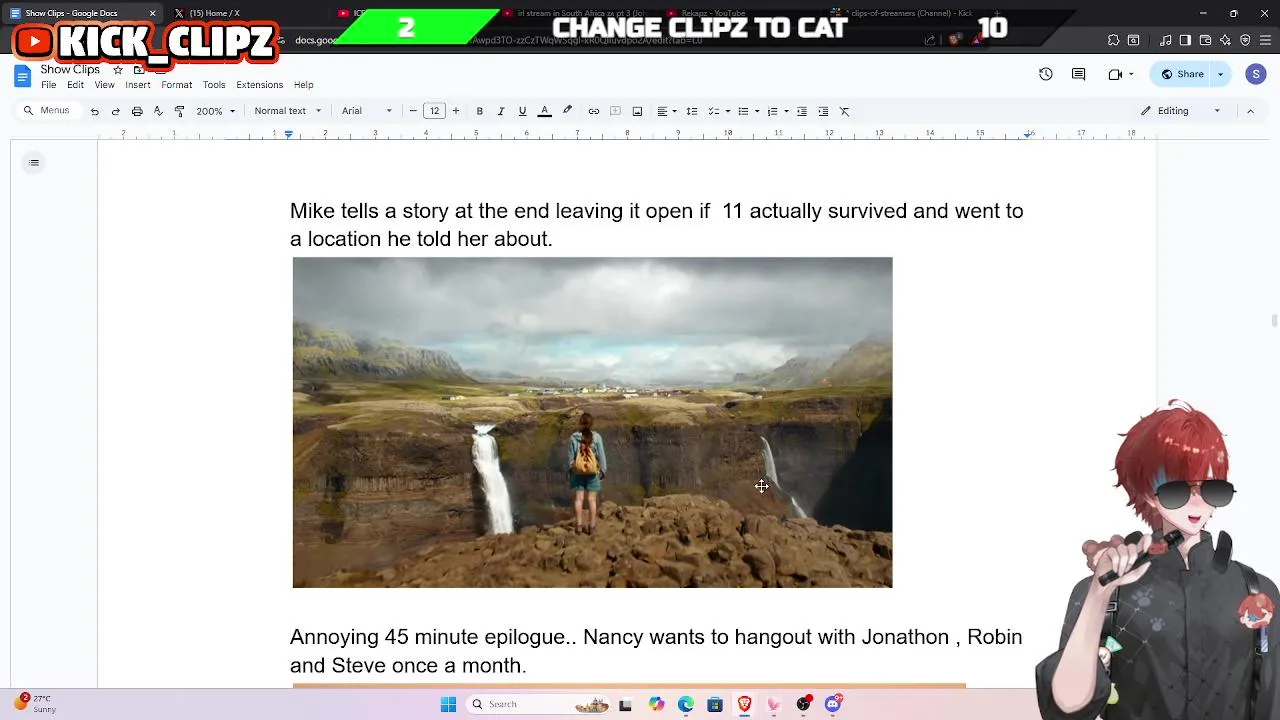Click the font size field showing 12

(434, 111)
